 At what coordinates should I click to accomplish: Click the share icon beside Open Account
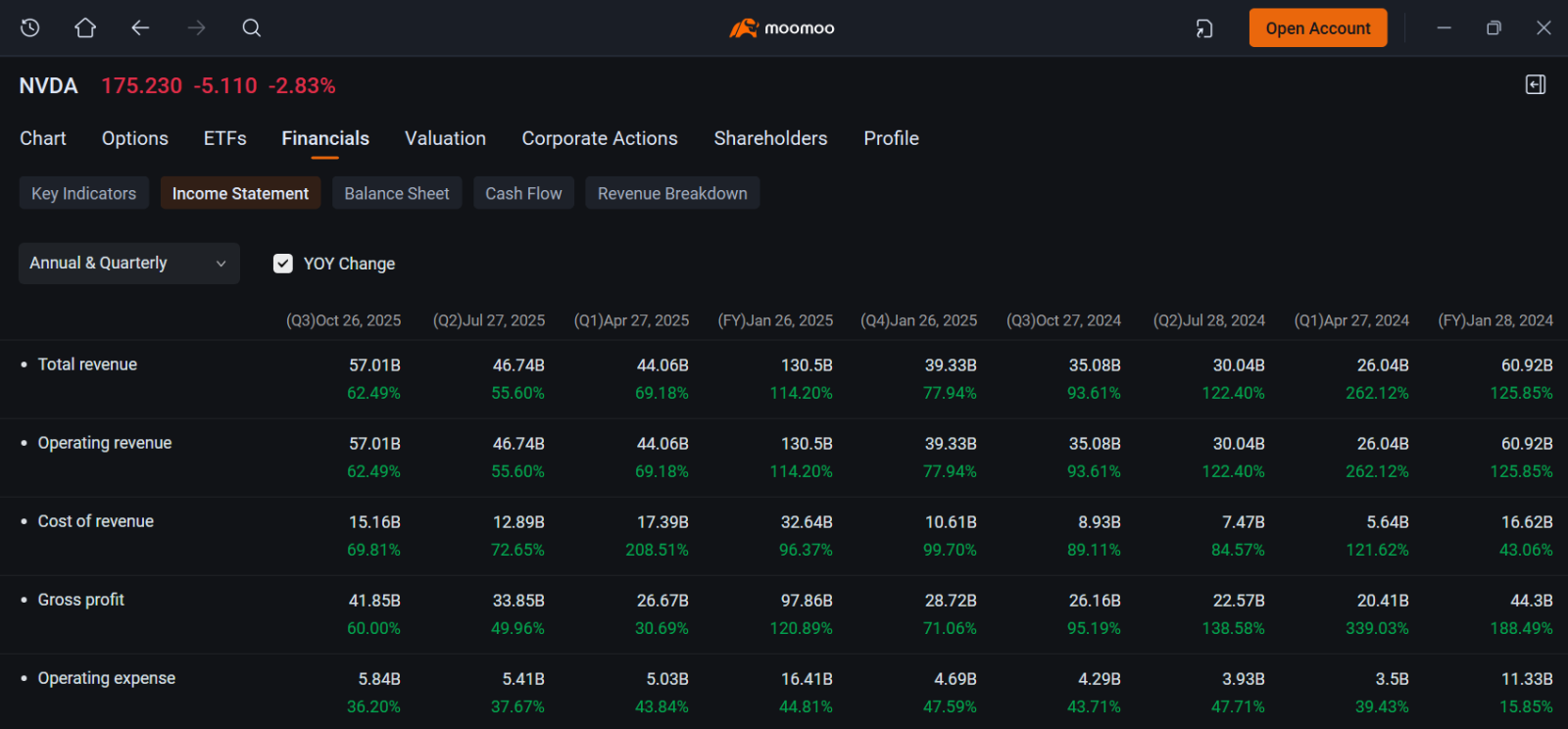(x=1204, y=28)
